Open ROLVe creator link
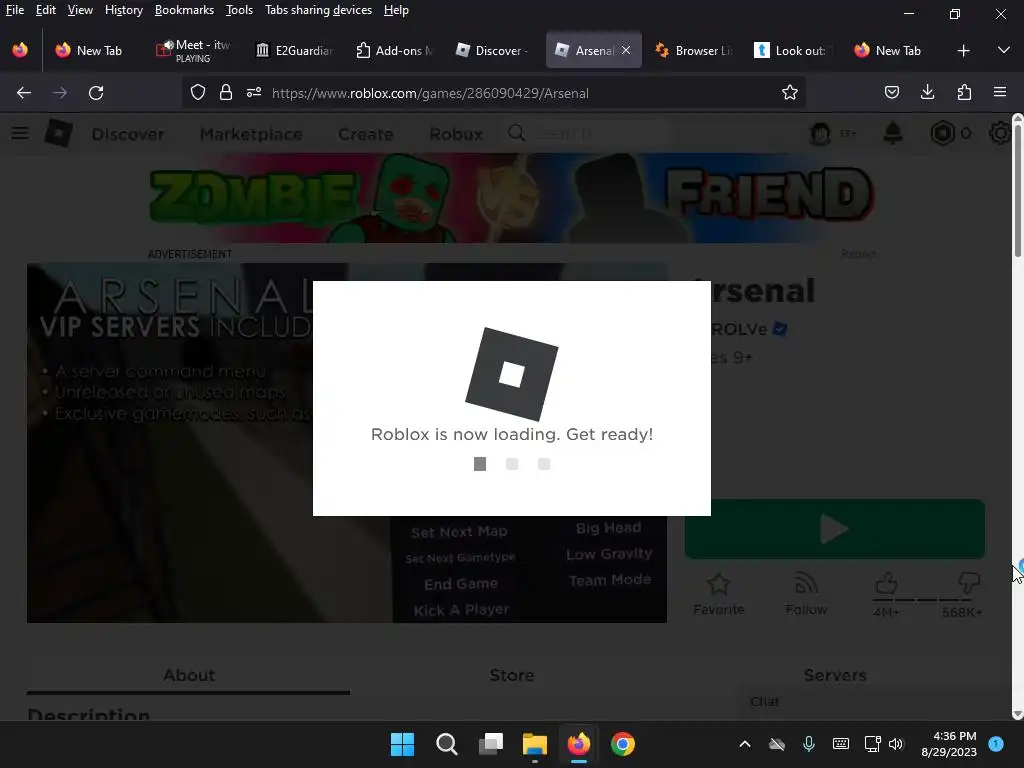 pyautogui.click(x=739, y=329)
